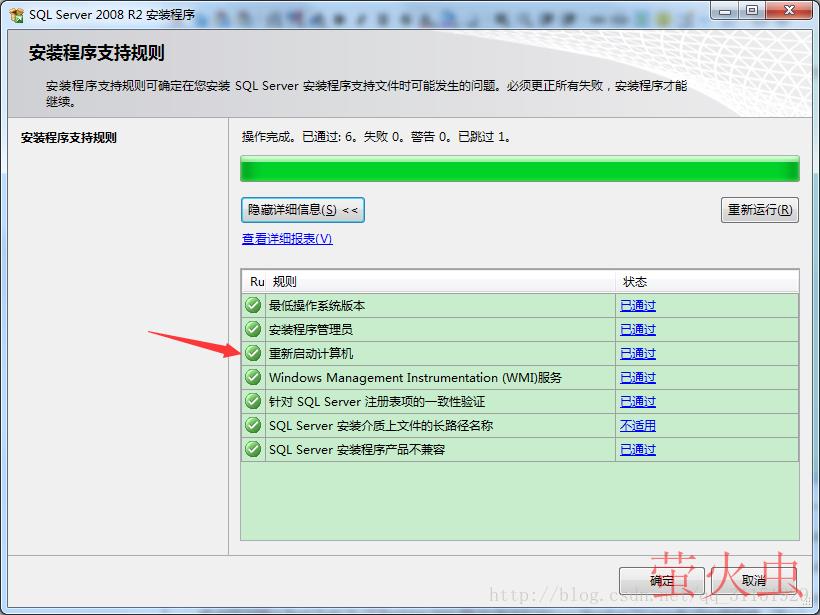Image resolution: width=820 pixels, height=615 pixels.
Task: Close the SQL Server setup window
Action: tap(789, 11)
